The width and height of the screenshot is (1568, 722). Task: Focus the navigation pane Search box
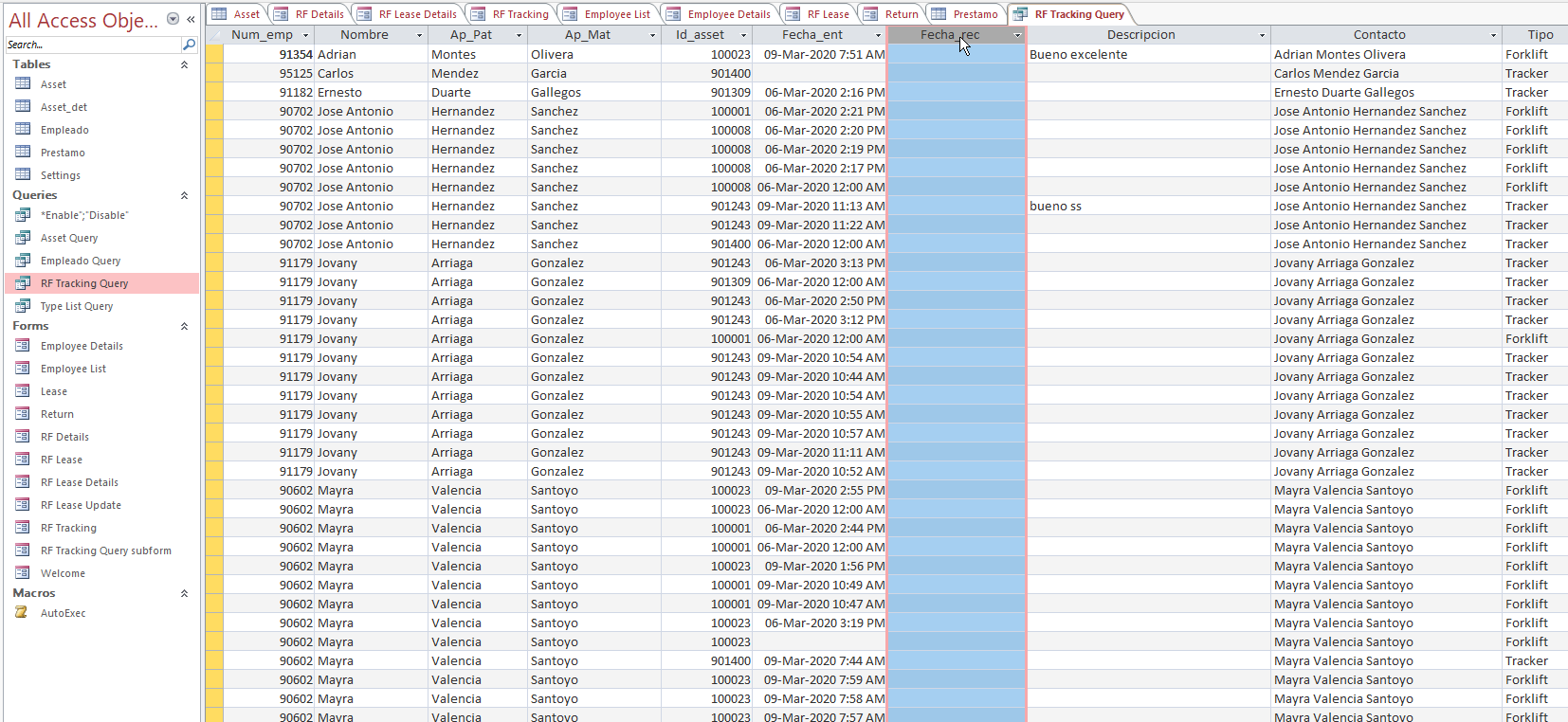(x=93, y=45)
